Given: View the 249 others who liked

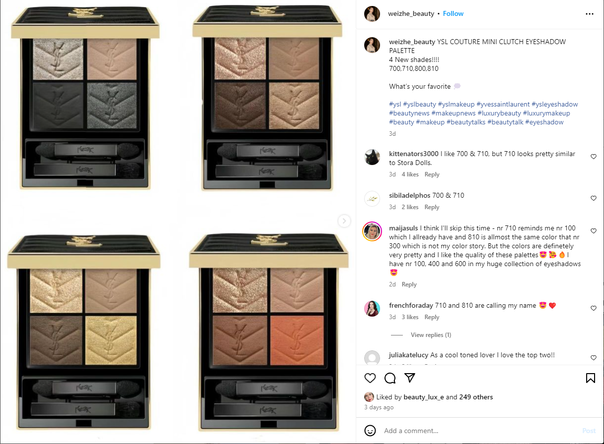Looking at the screenshot, I should (476, 397).
